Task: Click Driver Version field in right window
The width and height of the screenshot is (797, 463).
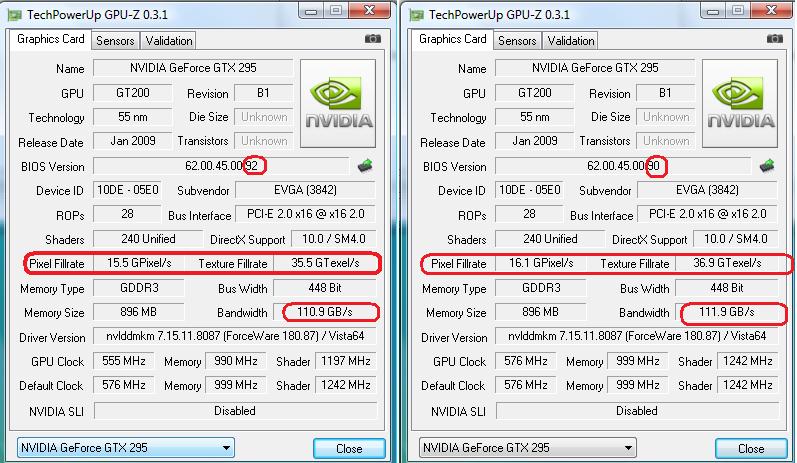Action: point(637,336)
